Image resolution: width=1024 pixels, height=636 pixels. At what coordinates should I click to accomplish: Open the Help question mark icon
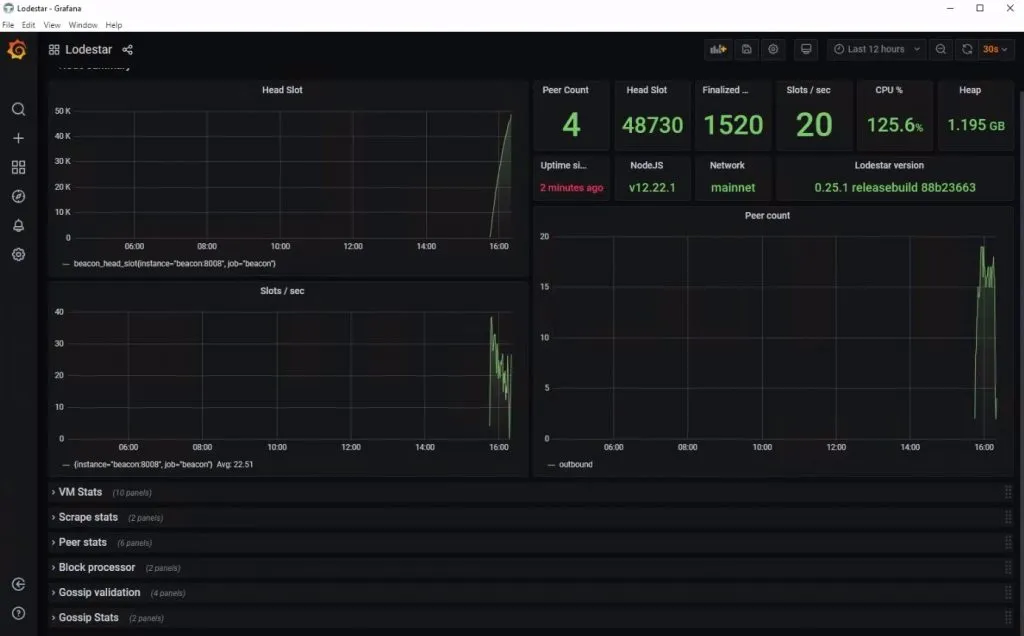(18, 613)
